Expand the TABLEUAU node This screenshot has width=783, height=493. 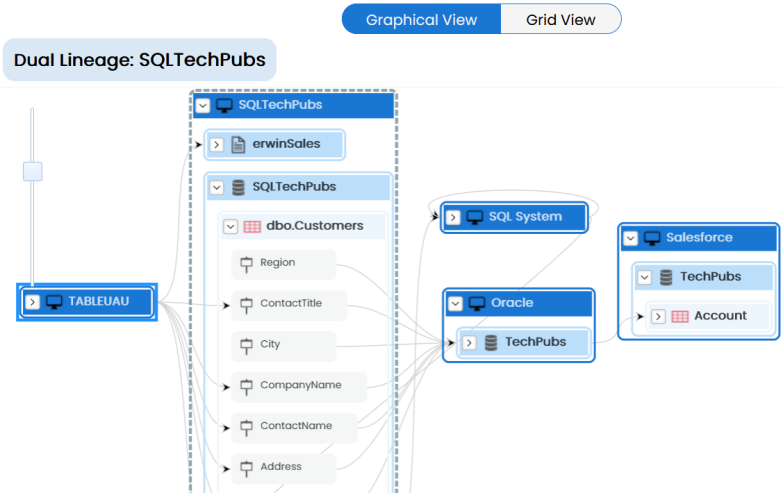click(32, 302)
